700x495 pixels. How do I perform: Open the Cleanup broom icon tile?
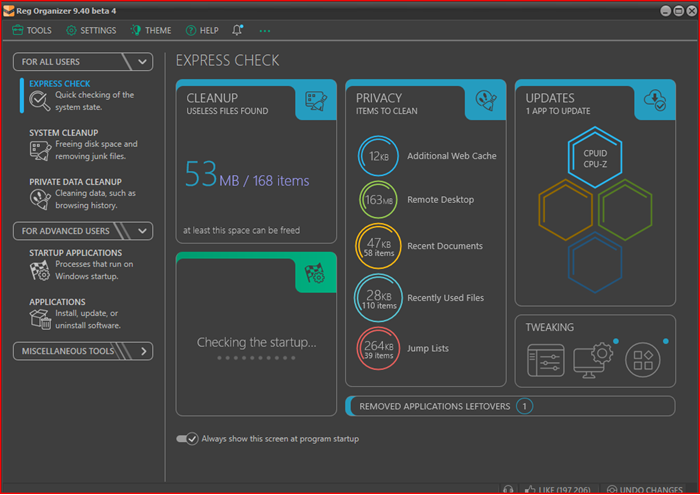(316, 101)
